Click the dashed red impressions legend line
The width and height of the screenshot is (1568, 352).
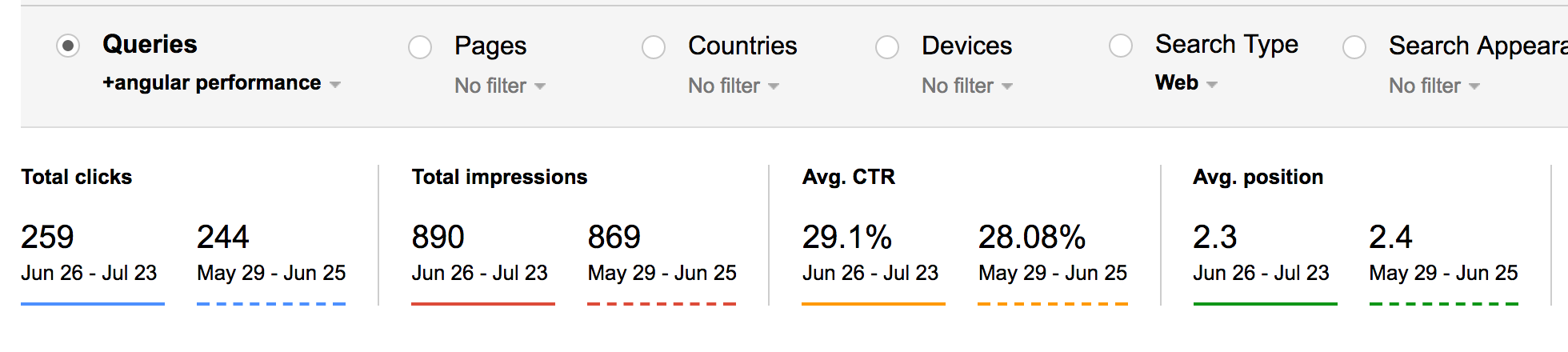tap(662, 304)
